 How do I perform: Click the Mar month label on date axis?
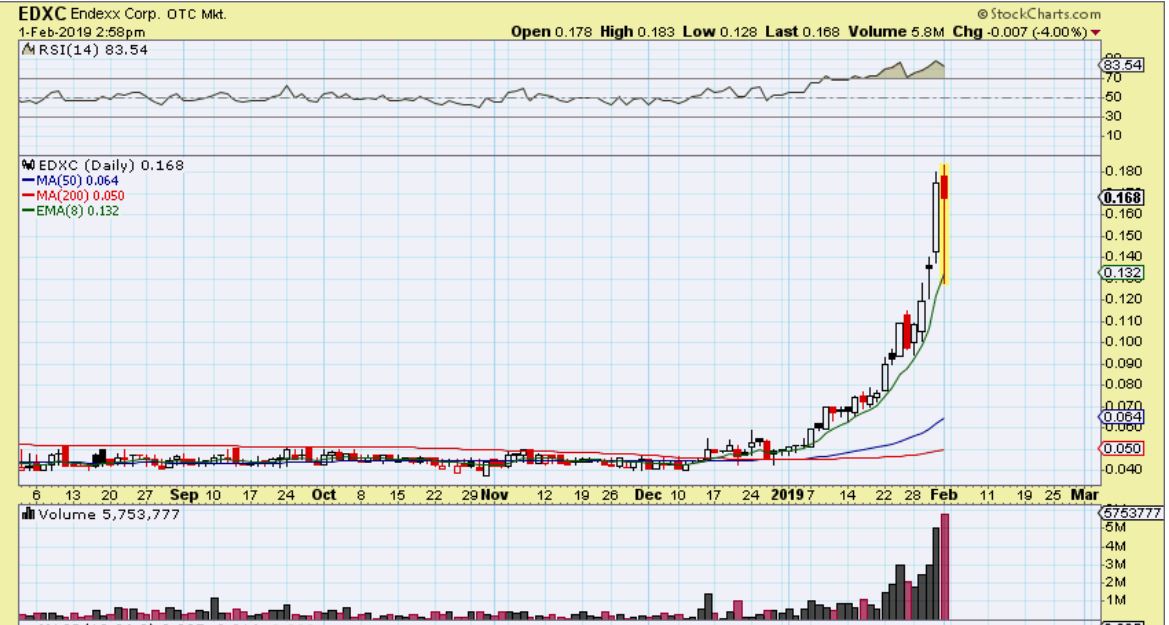pos(1084,494)
